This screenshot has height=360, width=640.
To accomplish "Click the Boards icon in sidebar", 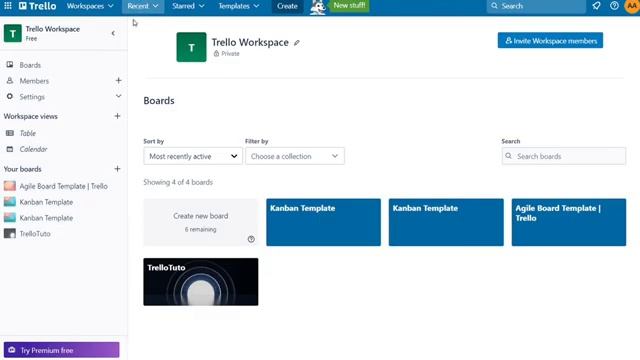I will (10, 64).
